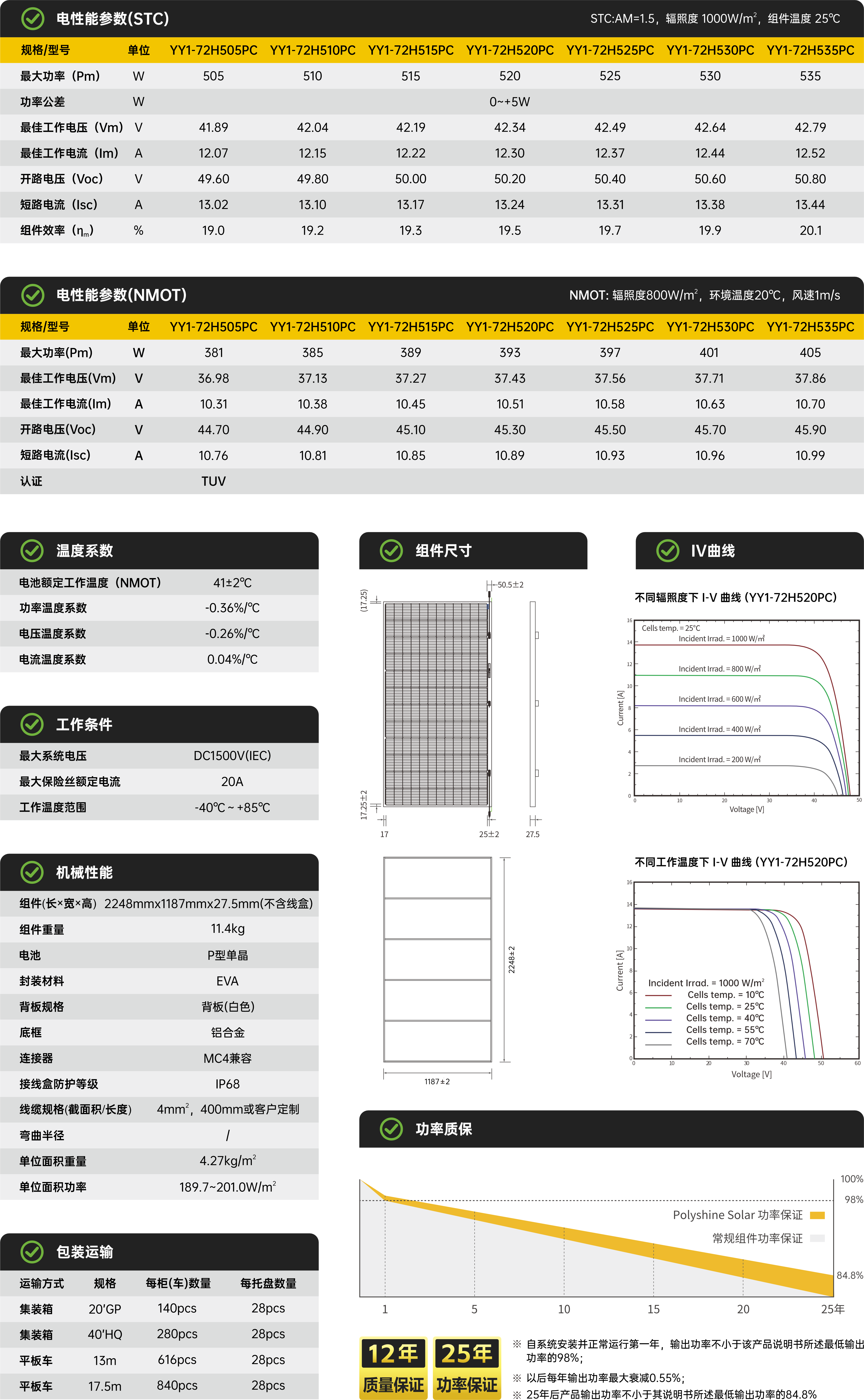Click the yellow Polyshine Solar 功率保证 legend swatch
The width and height of the screenshot is (864, 1400).
coord(817,1215)
